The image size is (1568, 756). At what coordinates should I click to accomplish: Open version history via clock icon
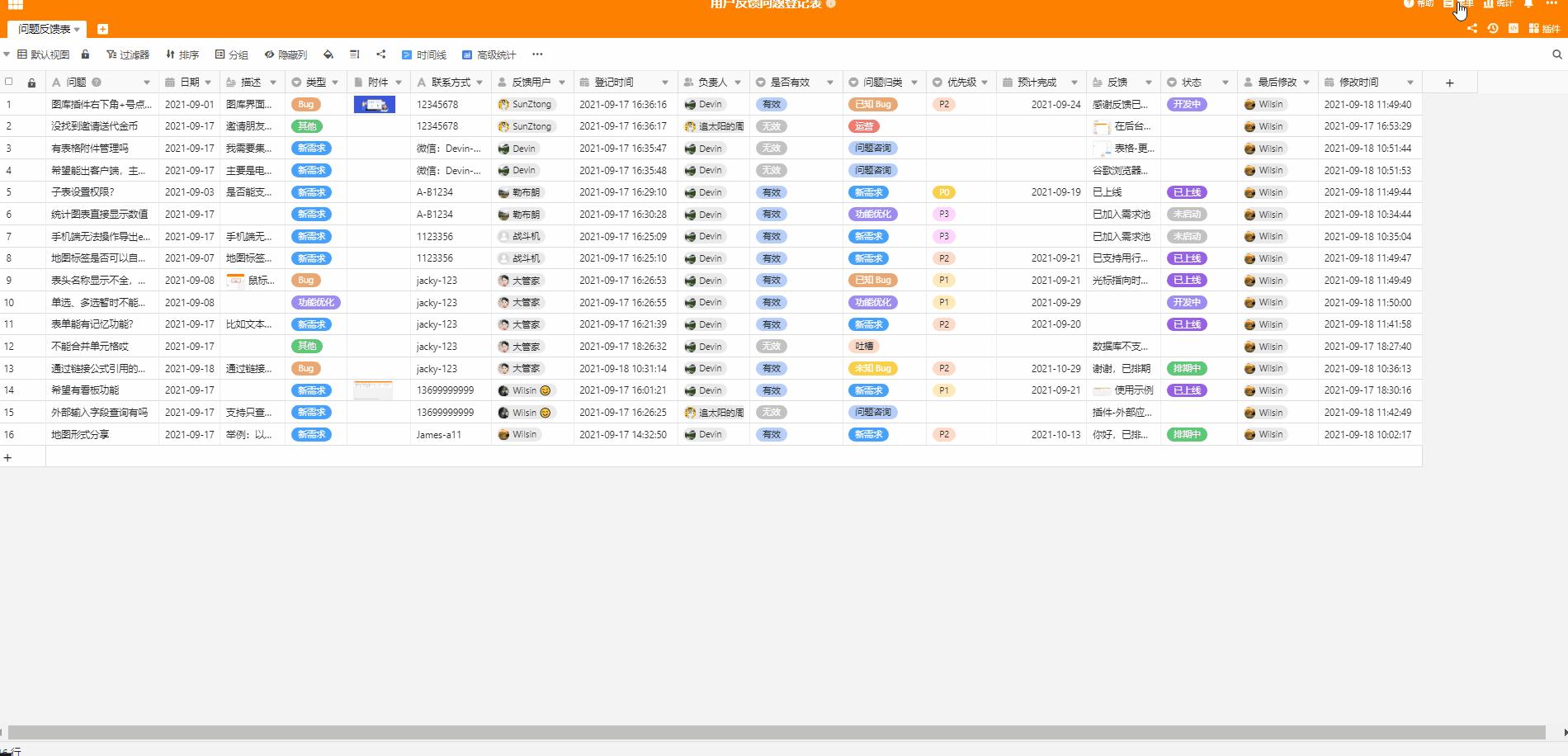1492,27
